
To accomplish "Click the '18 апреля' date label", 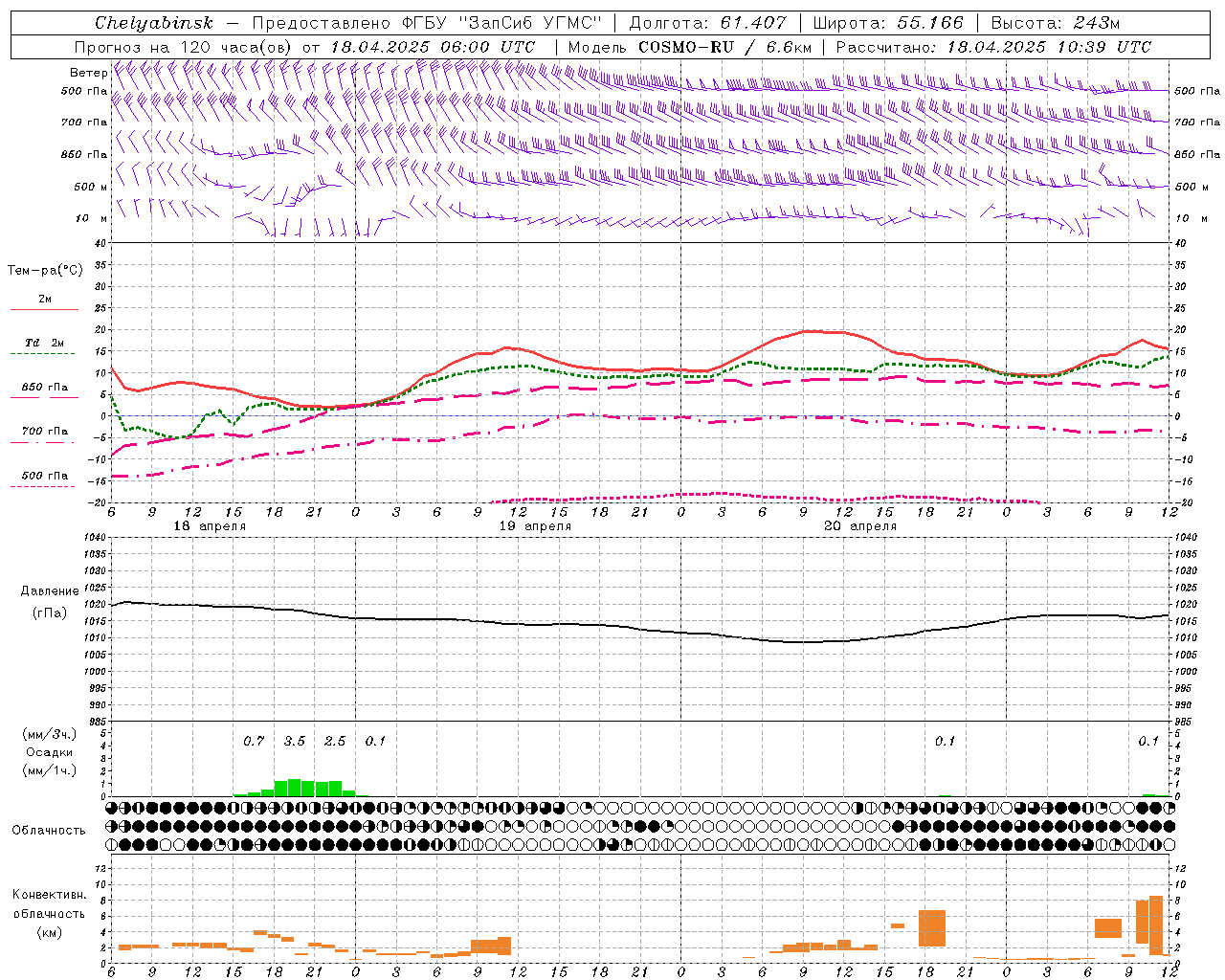I will click(209, 526).
